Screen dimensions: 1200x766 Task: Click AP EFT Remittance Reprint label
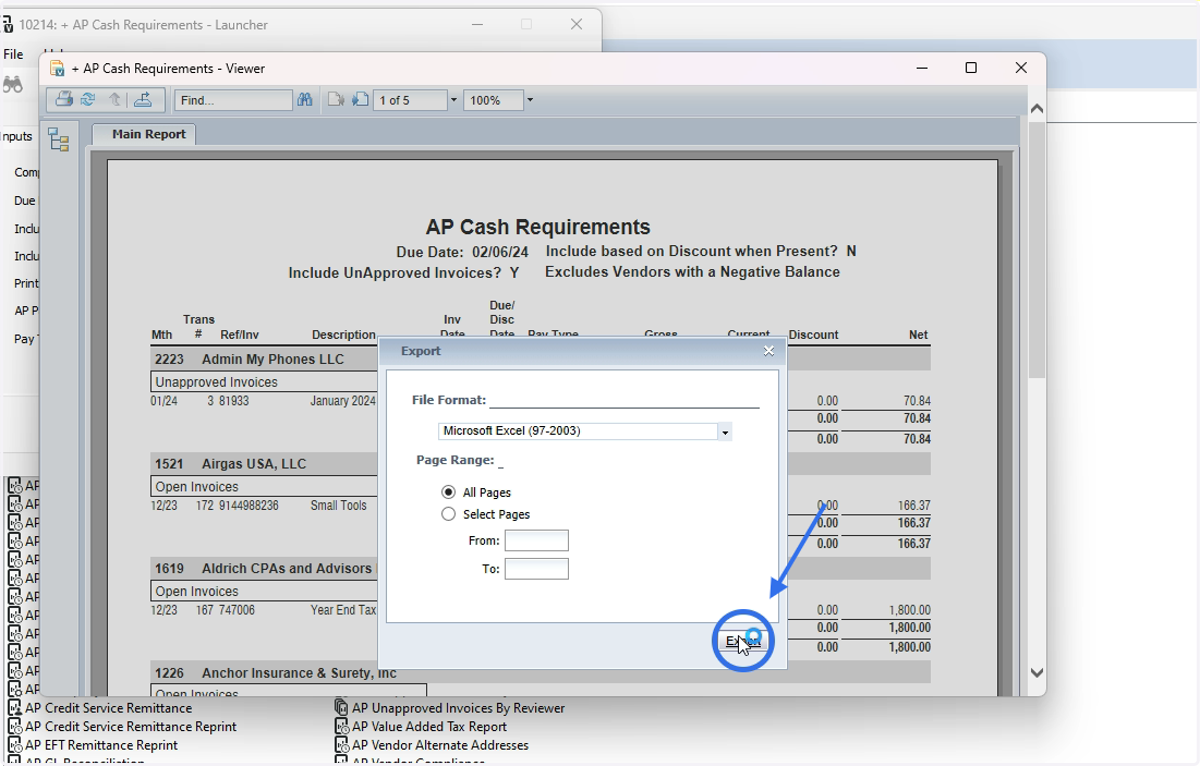coord(101,745)
